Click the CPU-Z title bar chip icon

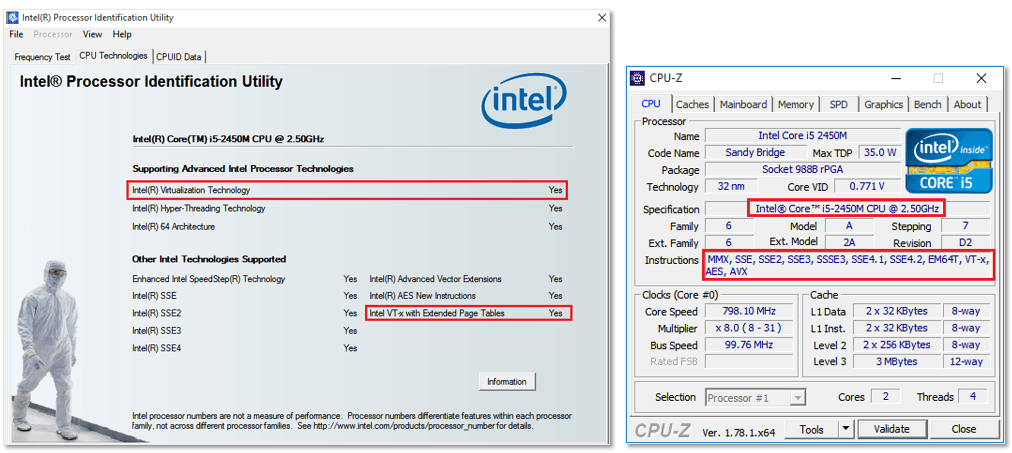(x=637, y=79)
